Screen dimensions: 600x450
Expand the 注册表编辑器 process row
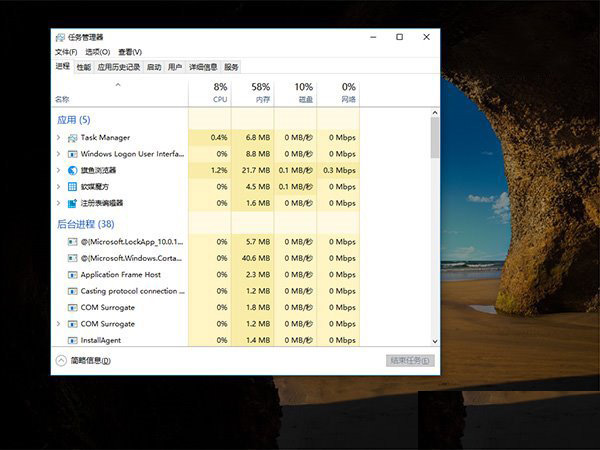(x=59, y=203)
